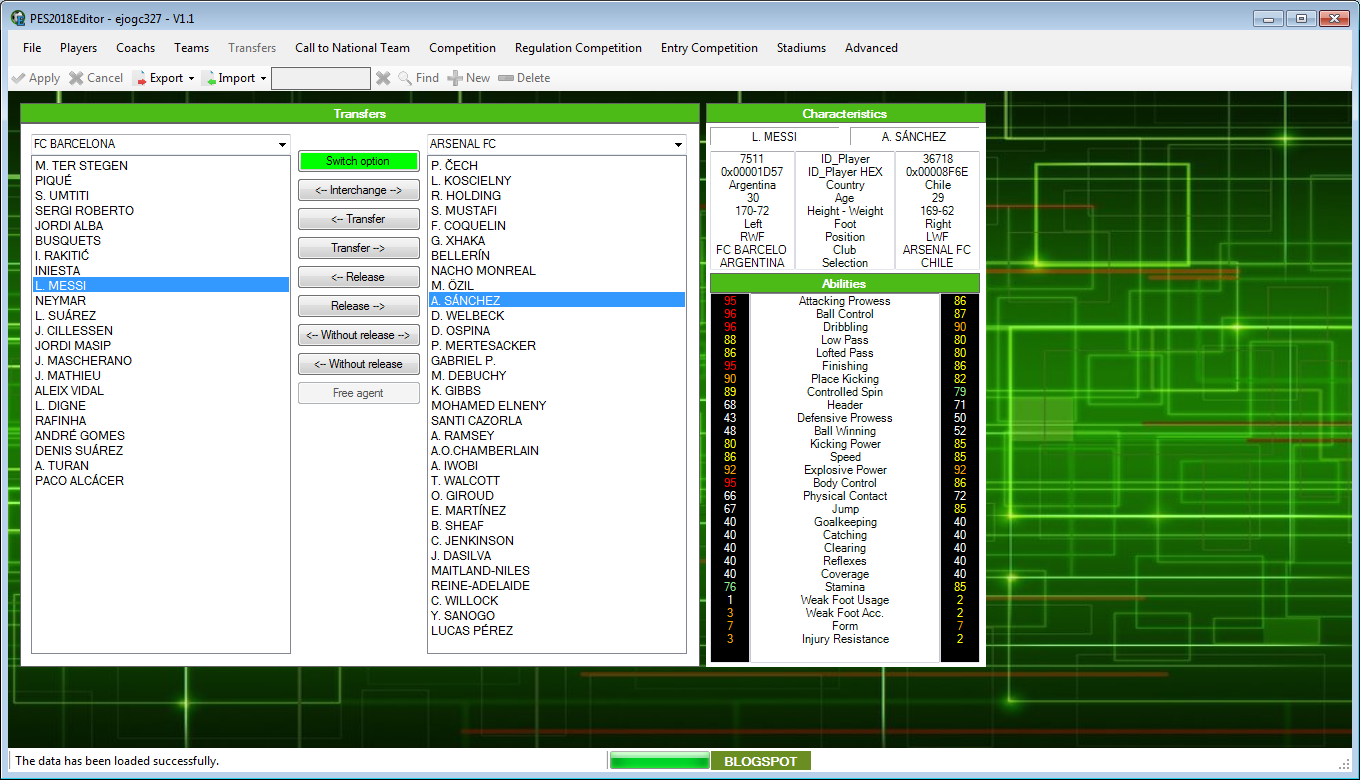Image resolution: width=1360 pixels, height=780 pixels.
Task: Open the Coachs menu
Action: coord(136,48)
